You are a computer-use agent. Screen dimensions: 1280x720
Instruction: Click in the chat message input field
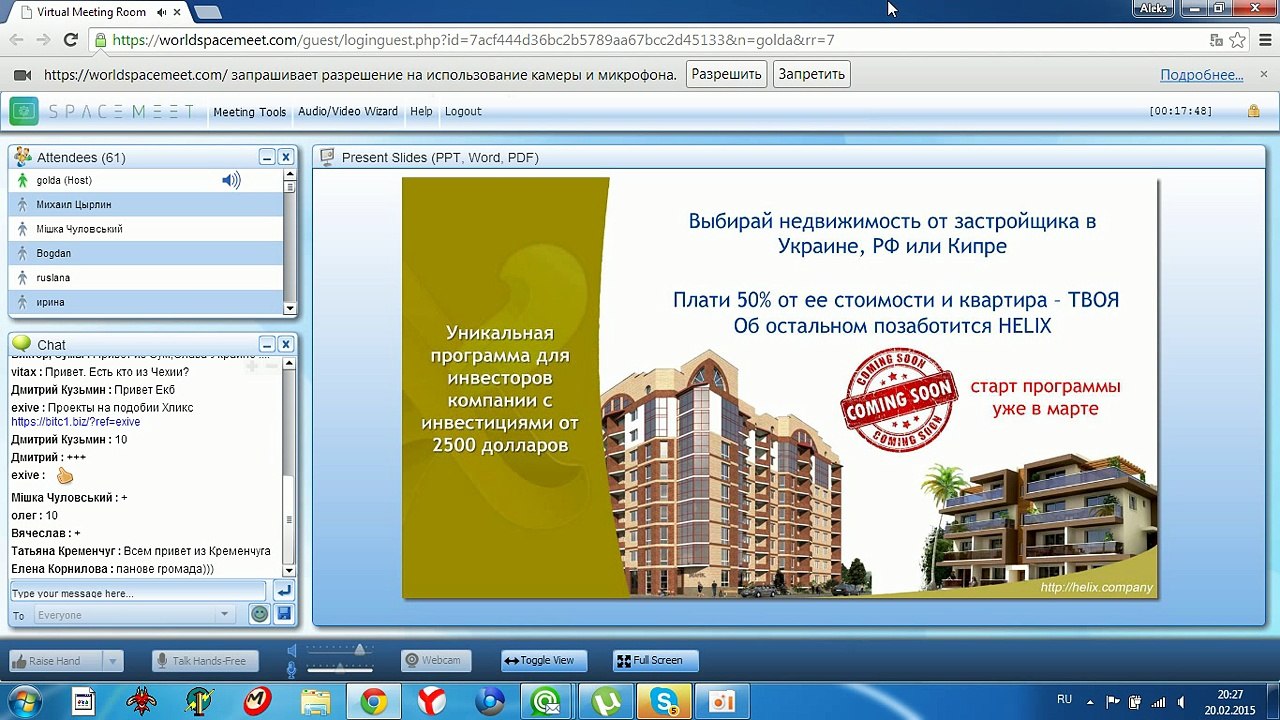pyautogui.click(x=138, y=592)
